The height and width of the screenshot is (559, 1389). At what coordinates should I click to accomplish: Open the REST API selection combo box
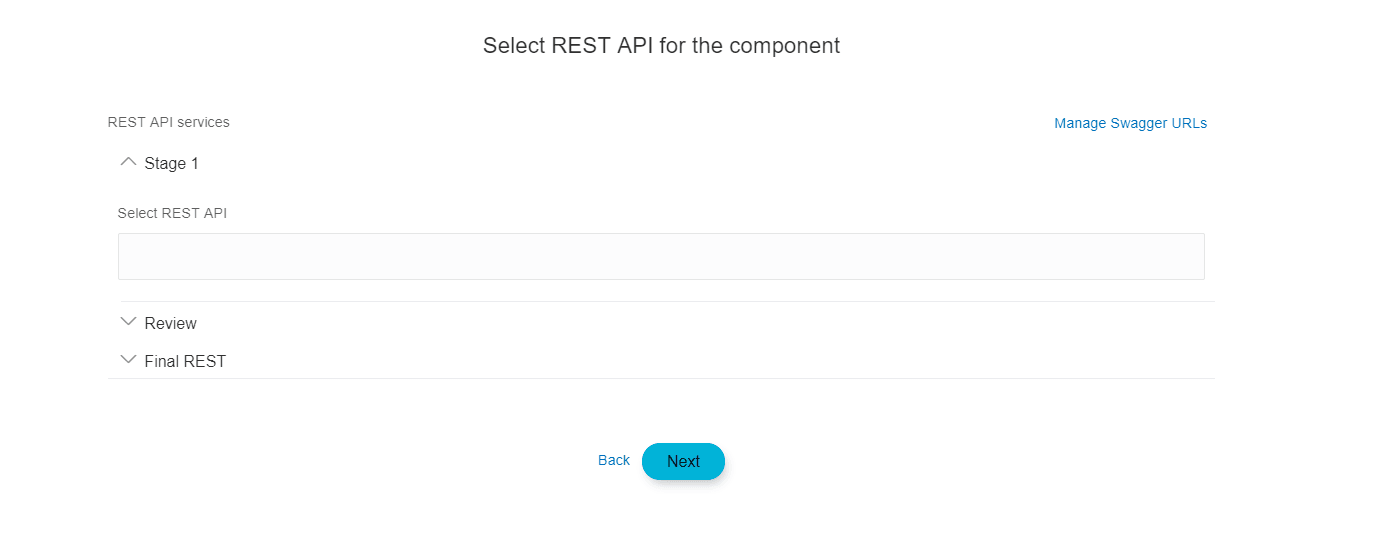660,256
